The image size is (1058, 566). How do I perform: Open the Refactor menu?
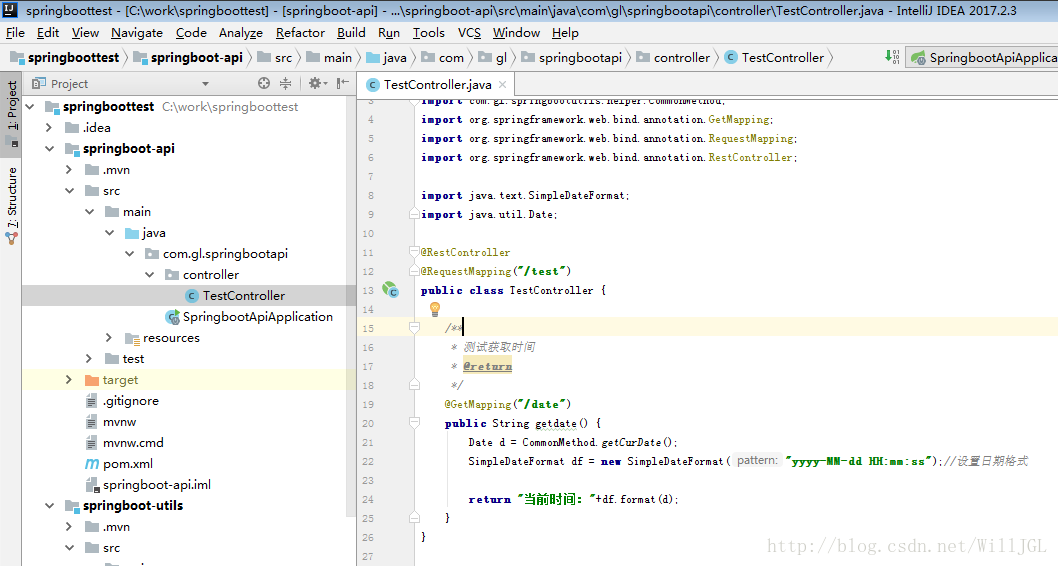pos(298,32)
